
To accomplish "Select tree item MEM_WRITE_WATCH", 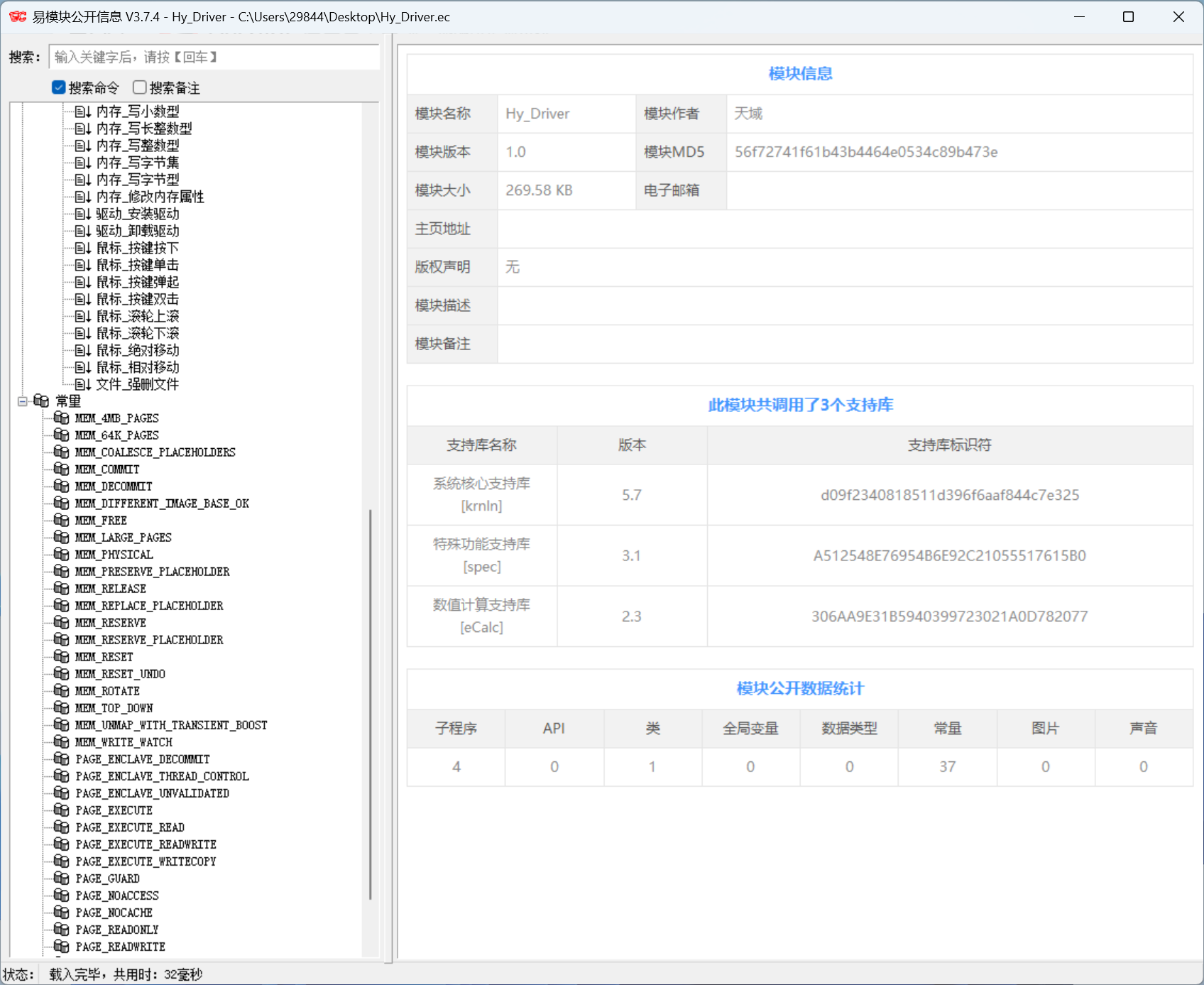I will [x=124, y=742].
